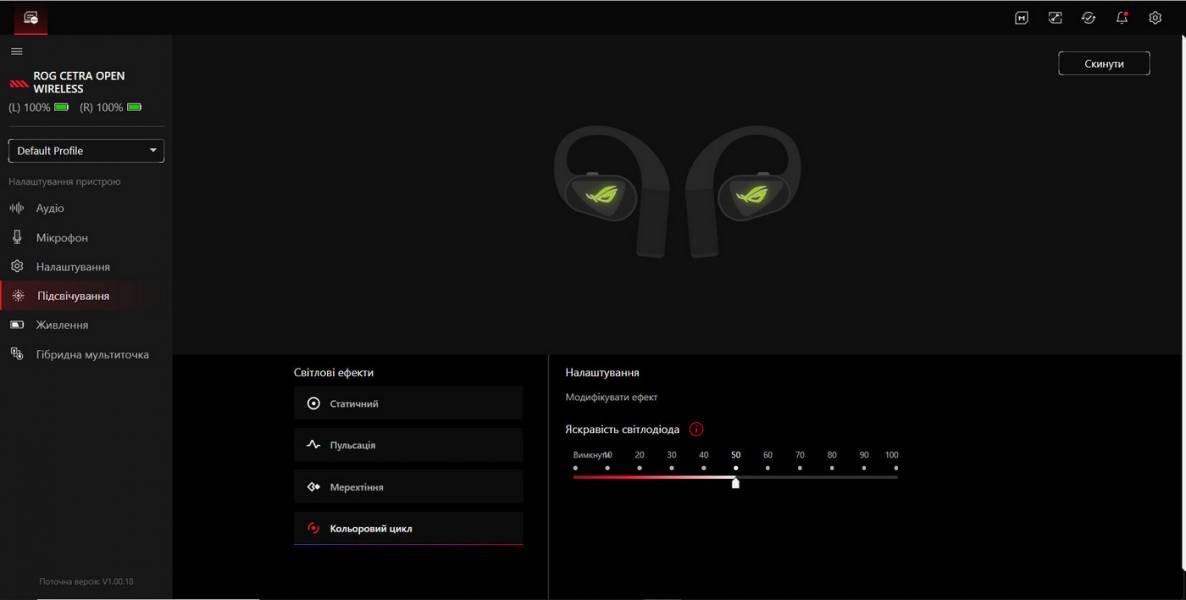Image resolution: width=1186 pixels, height=600 pixels.
Task: Expand the dropdown arrow on Default Profile
Action: (153, 150)
